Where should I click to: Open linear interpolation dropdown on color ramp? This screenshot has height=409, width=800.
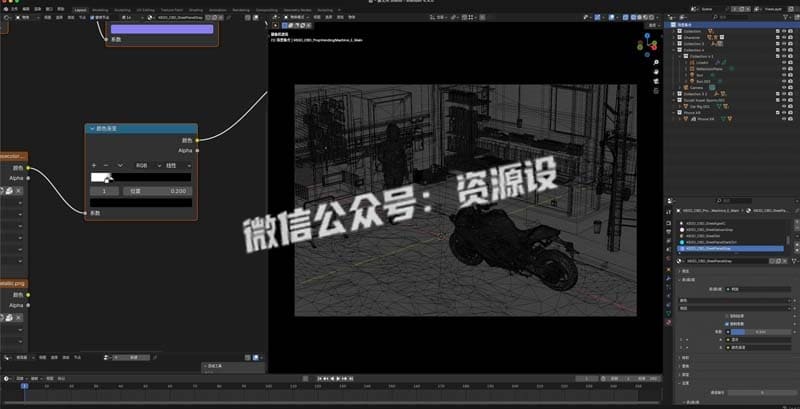pos(178,166)
